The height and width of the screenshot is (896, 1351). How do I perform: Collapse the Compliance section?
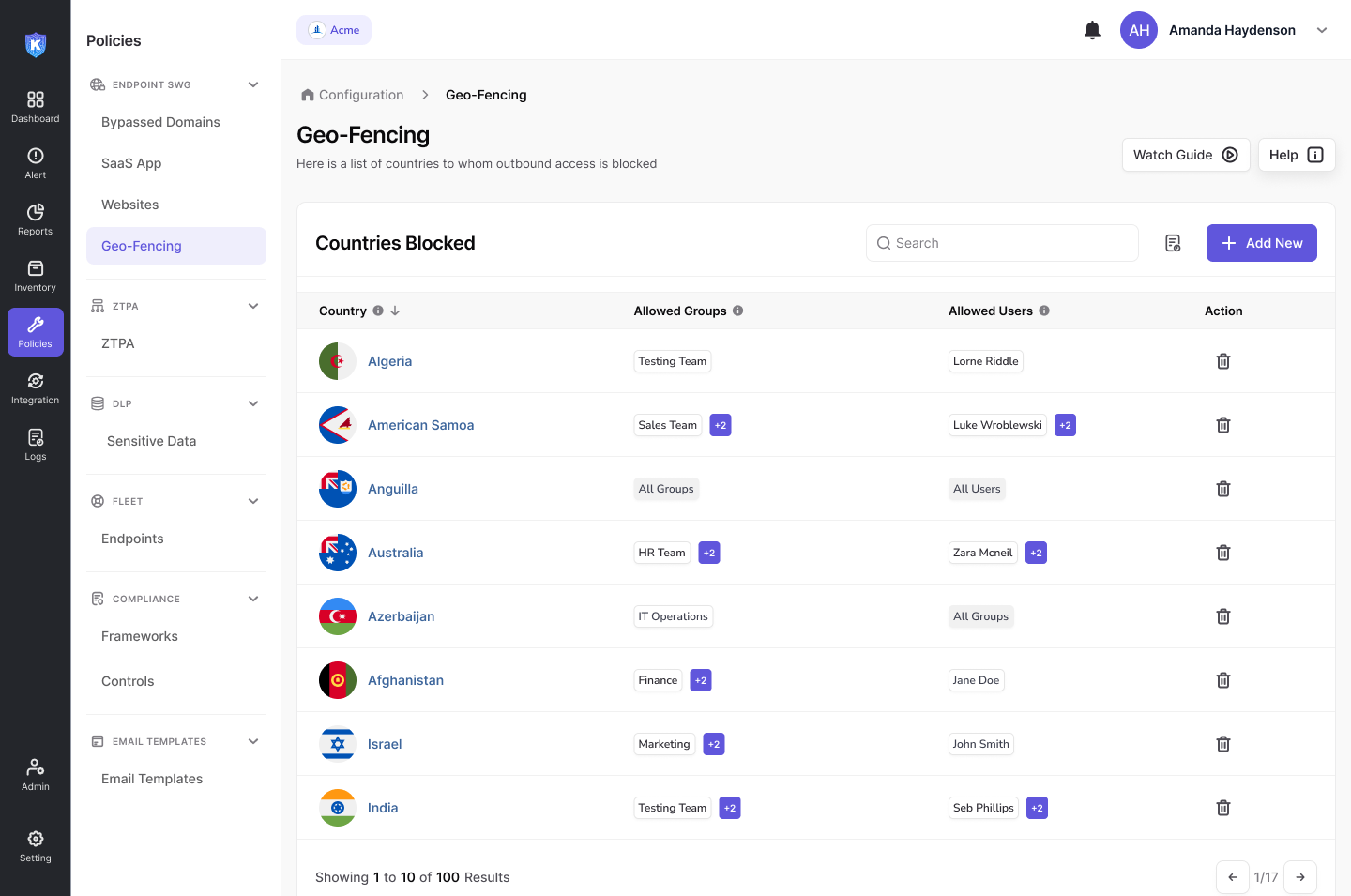[x=253, y=599]
